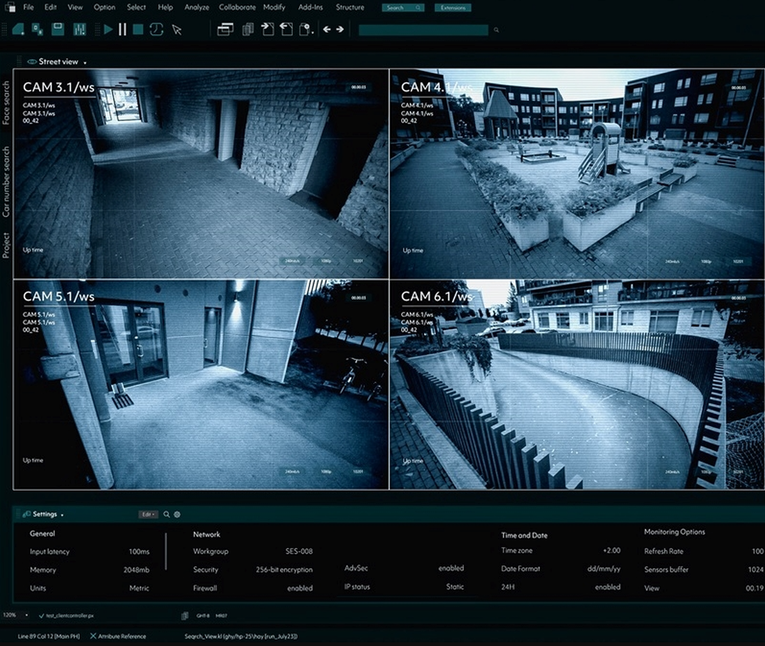
Task: Click the cascade windows icon
Action: (x=225, y=30)
